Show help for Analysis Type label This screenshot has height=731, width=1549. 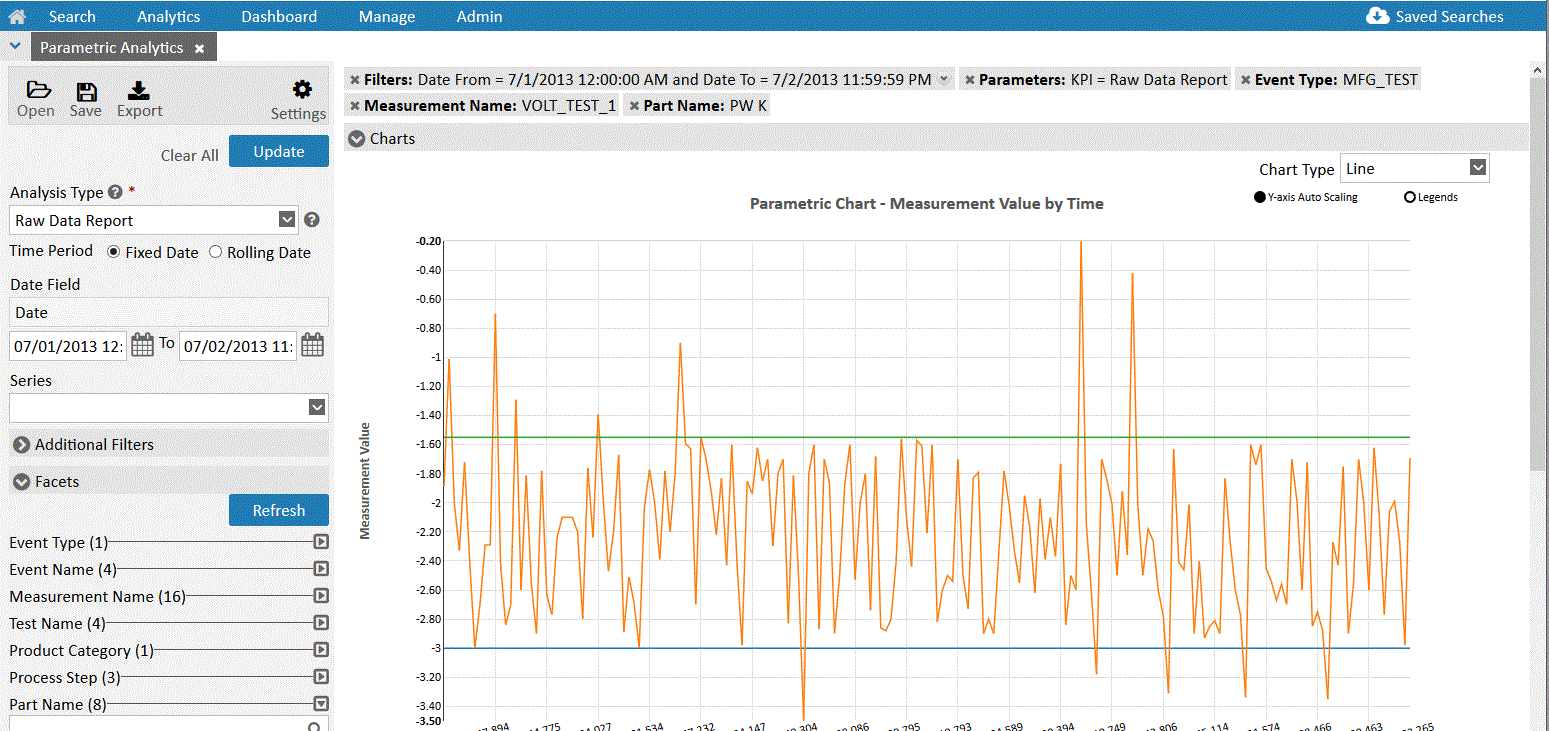coord(115,192)
